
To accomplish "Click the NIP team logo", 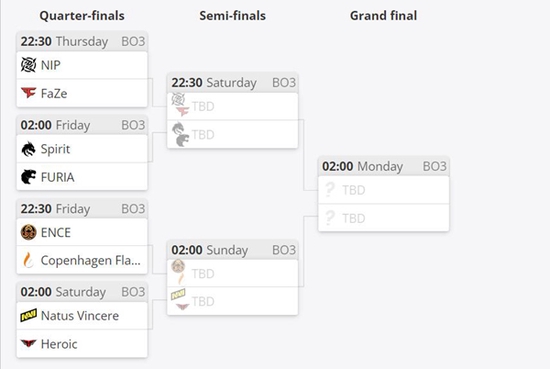I will click(x=28, y=65).
